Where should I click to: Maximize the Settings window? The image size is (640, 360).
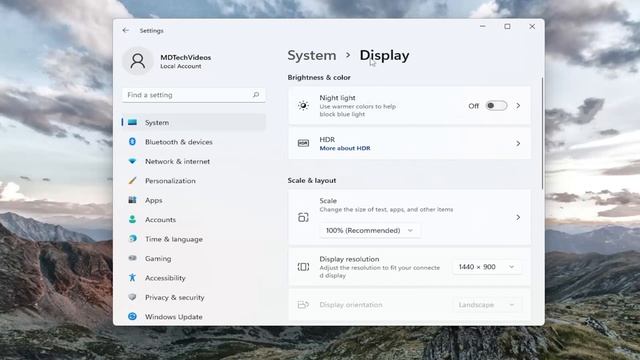507,27
